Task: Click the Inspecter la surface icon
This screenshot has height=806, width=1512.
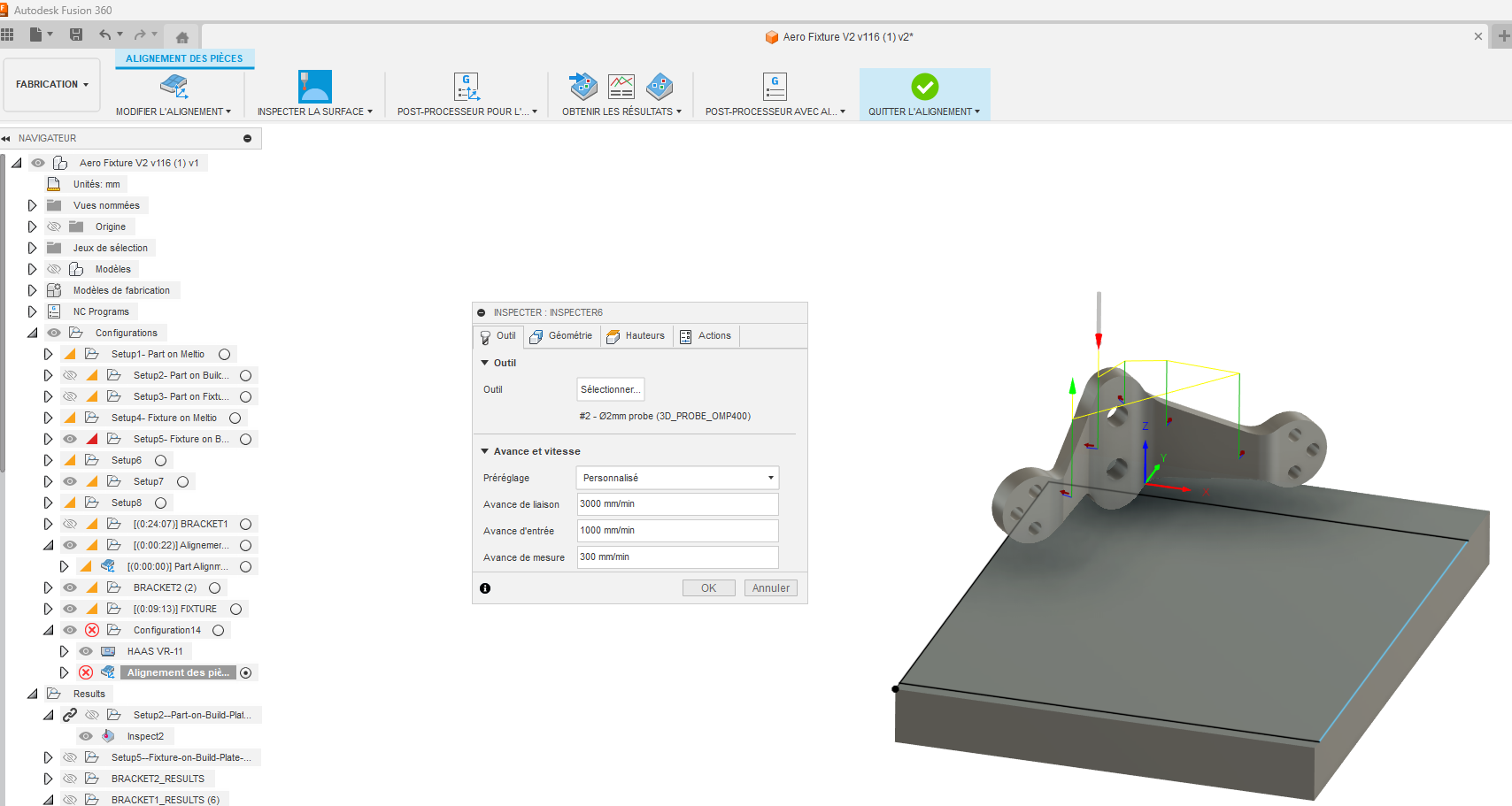Action: pos(314,87)
